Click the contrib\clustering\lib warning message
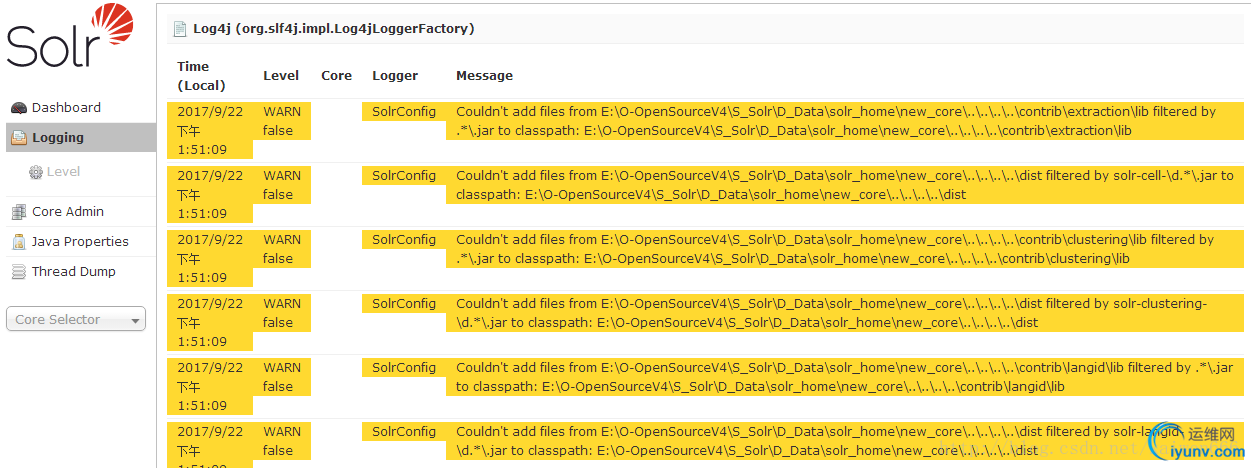 [845, 249]
